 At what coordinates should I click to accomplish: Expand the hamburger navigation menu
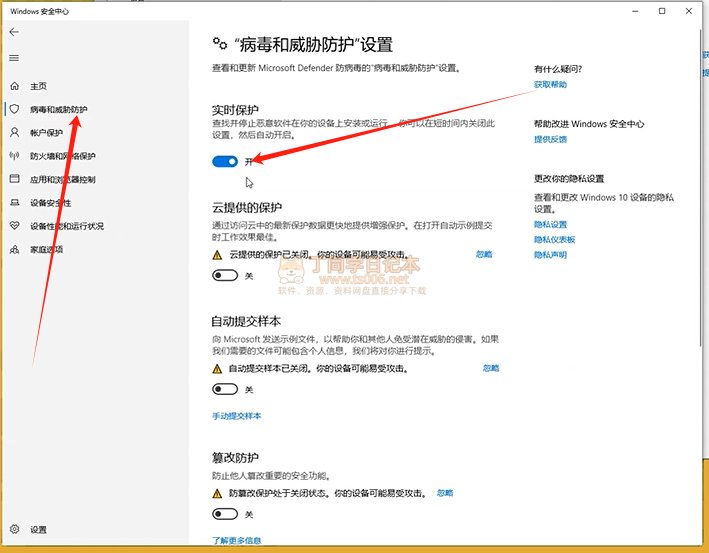14,58
